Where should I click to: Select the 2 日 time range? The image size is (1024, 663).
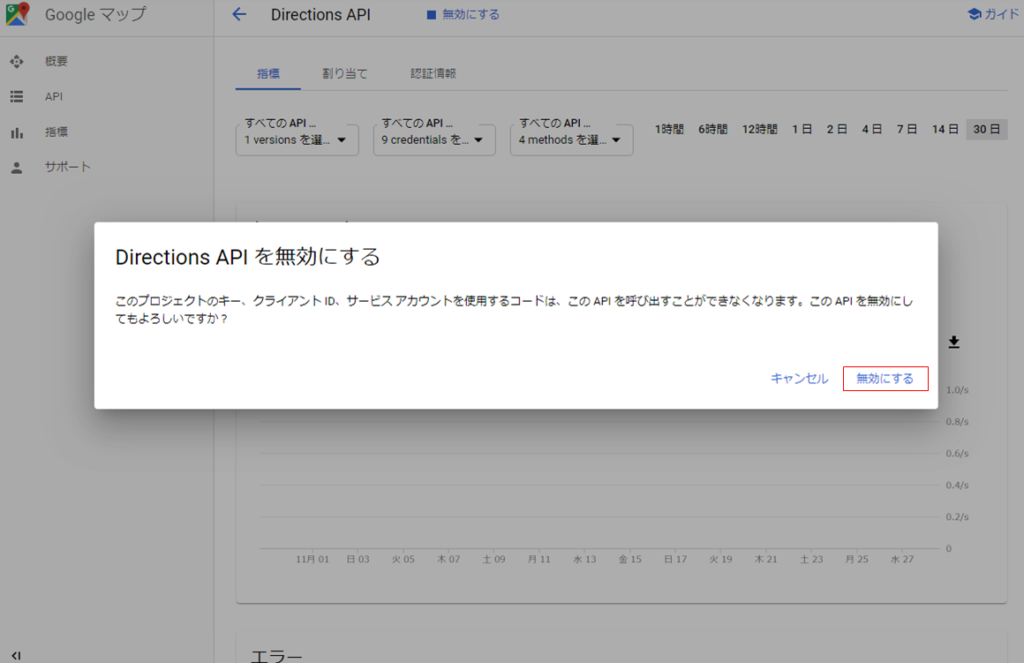click(837, 129)
